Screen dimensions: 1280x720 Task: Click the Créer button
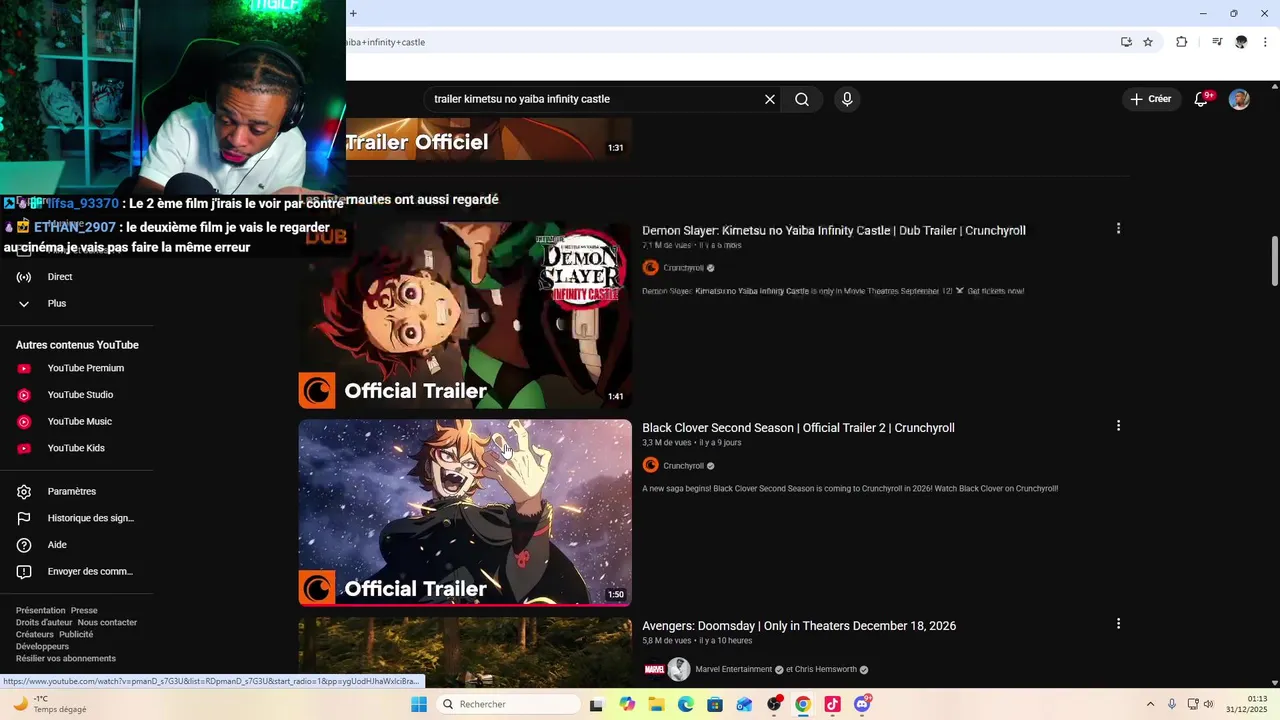pos(1150,99)
